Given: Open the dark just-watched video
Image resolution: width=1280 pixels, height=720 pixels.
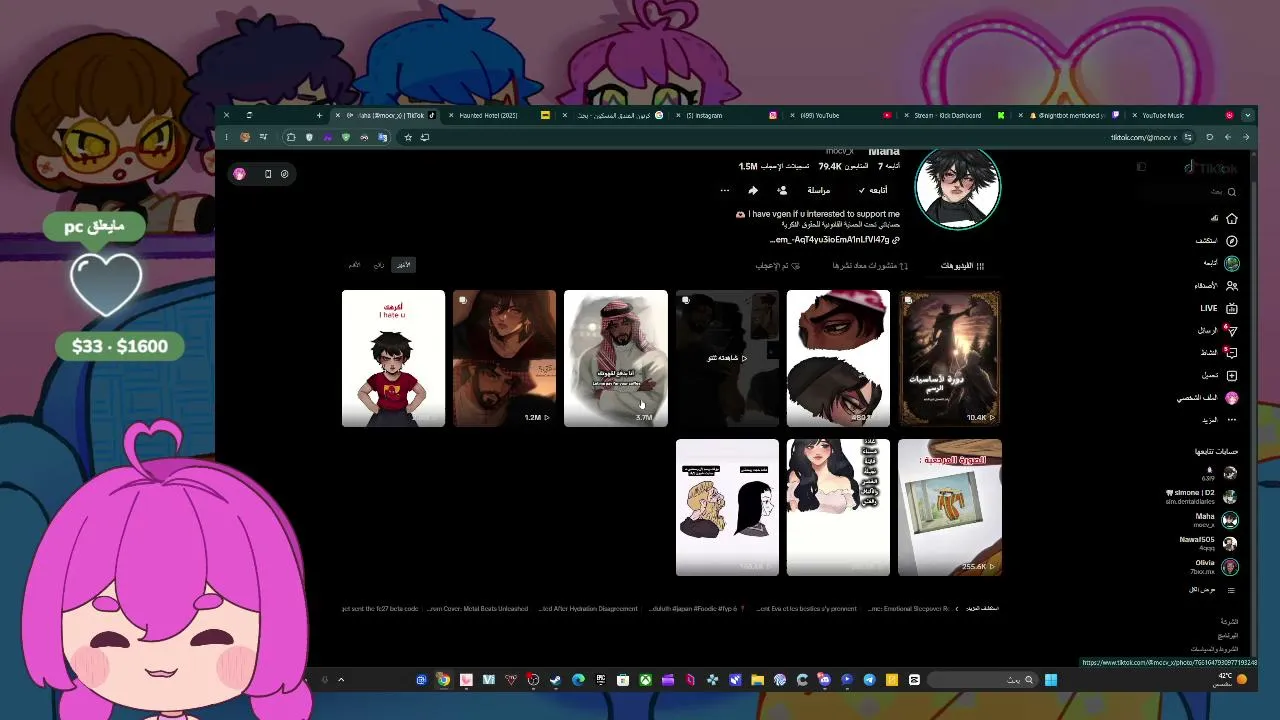Looking at the screenshot, I should pyautogui.click(x=727, y=358).
